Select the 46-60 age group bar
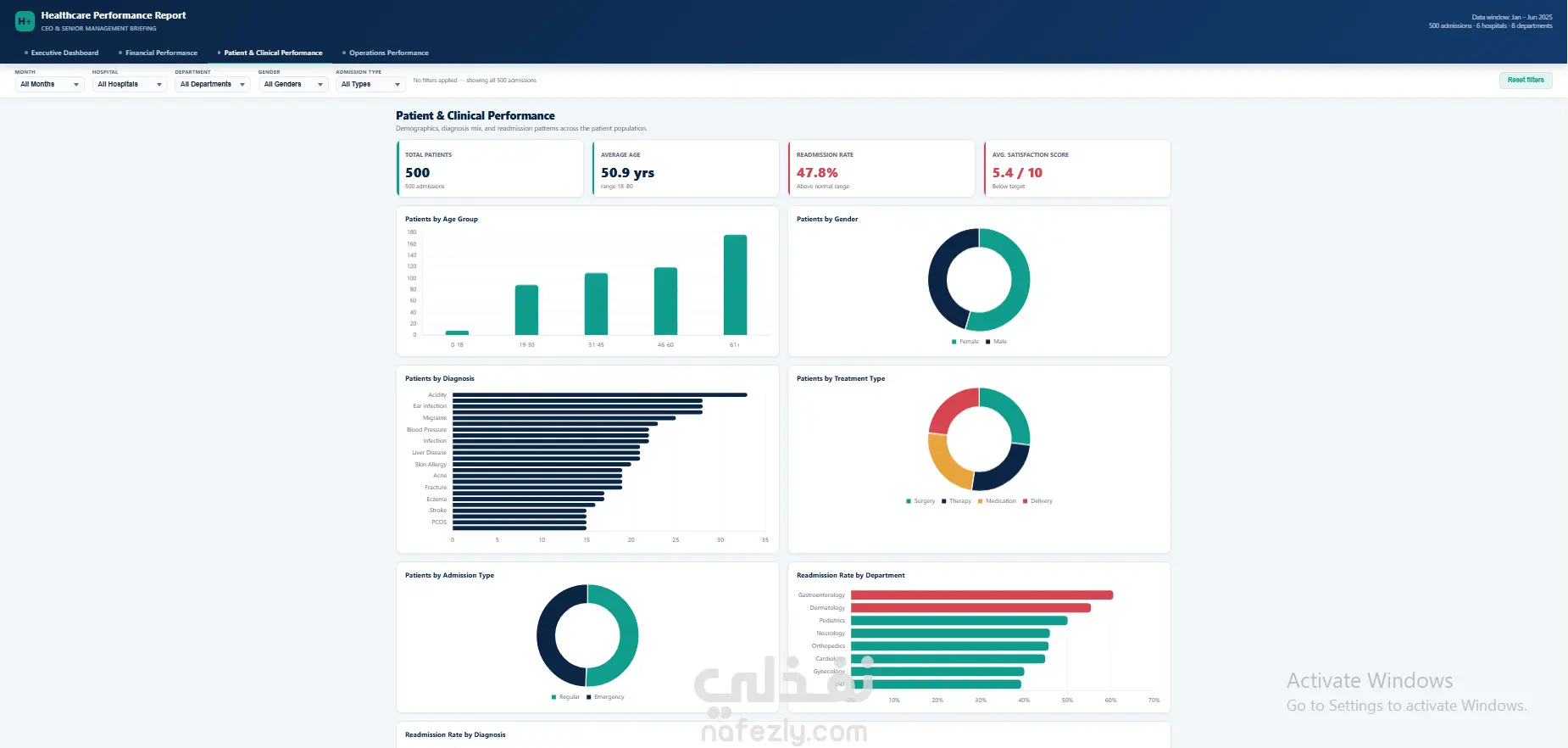Viewport: 1568px width, 748px height. click(x=665, y=301)
